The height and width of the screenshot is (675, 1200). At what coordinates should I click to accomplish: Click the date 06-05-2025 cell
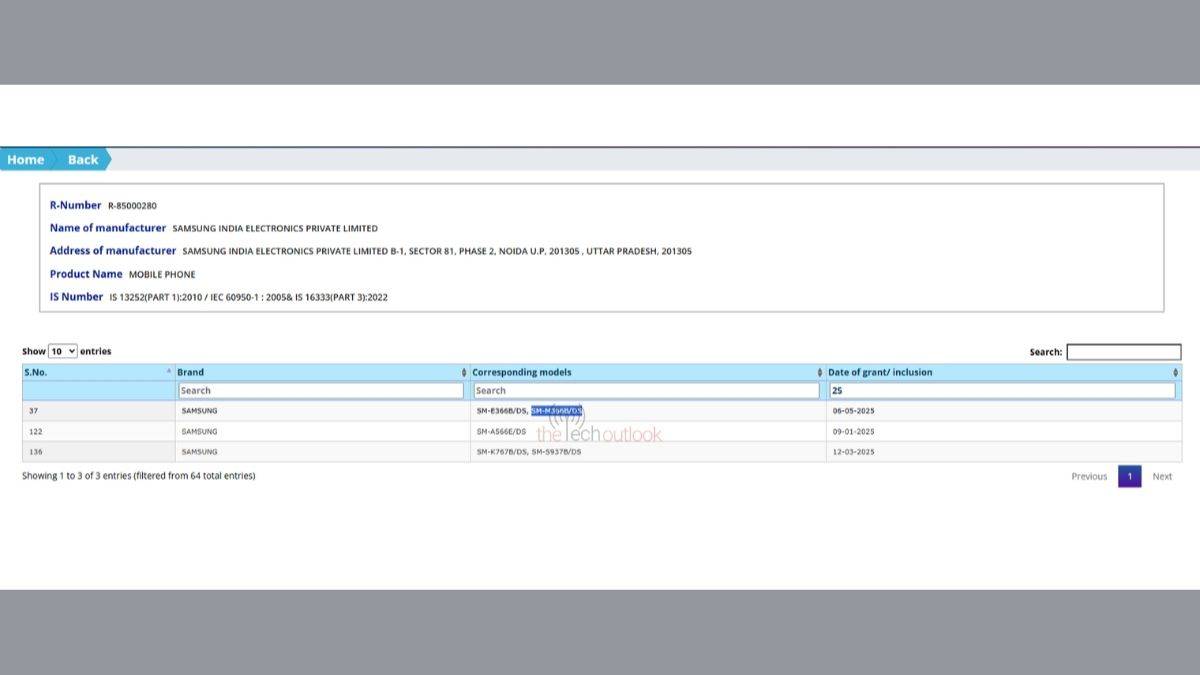1004,411
